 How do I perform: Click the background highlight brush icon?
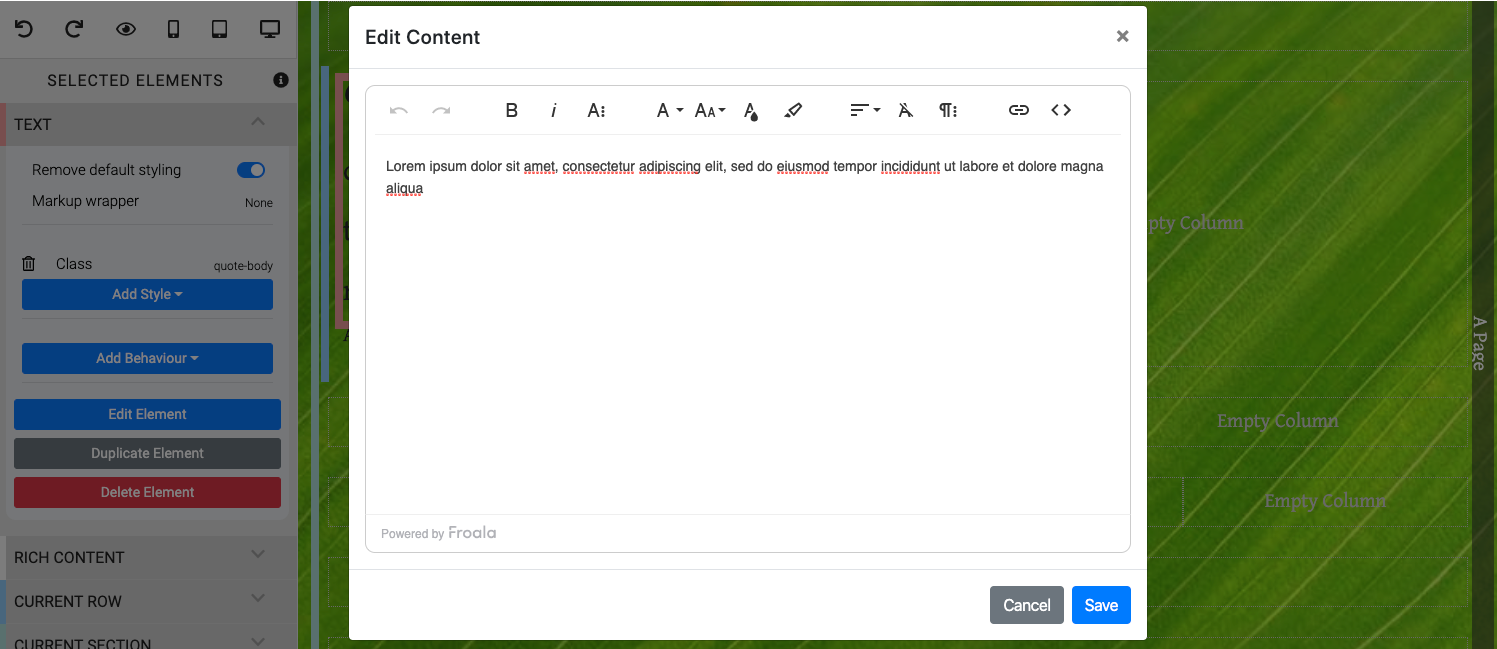pyautogui.click(x=793, y=110)
